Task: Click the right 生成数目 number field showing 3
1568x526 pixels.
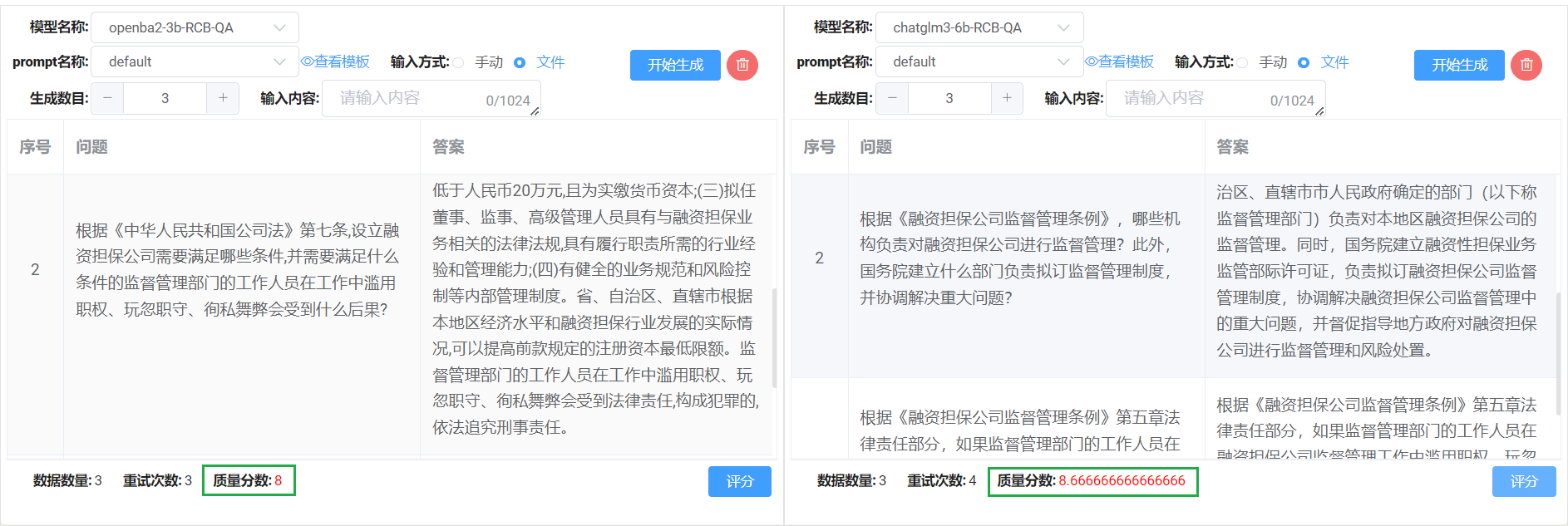Action: tap(949, 98)
